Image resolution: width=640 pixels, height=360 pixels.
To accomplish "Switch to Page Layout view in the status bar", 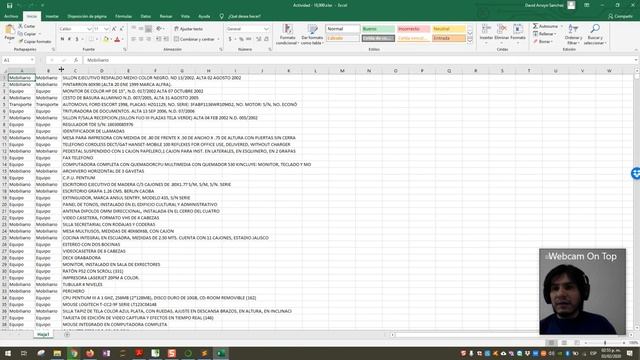I will [564, 343].
